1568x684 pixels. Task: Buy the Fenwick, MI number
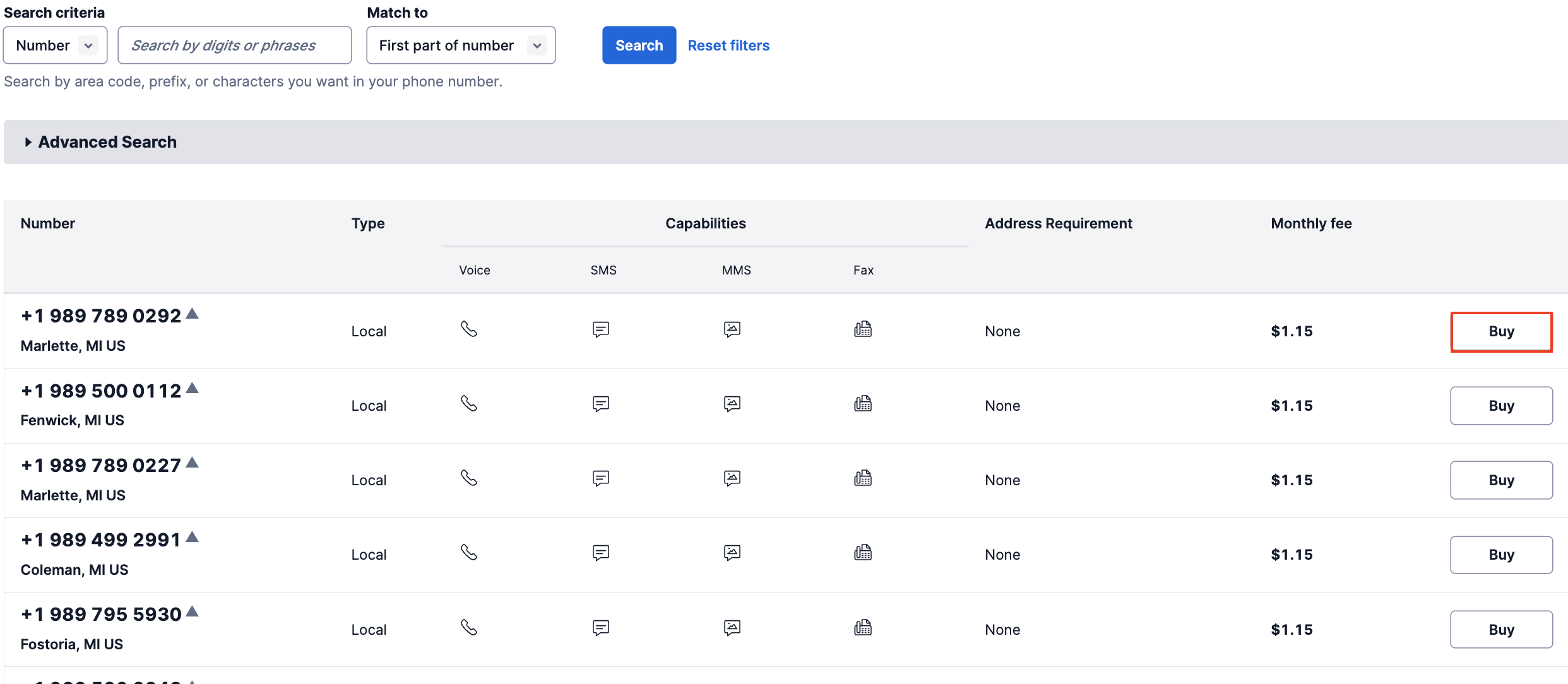pyautogui.click(x=1500, y=406)
